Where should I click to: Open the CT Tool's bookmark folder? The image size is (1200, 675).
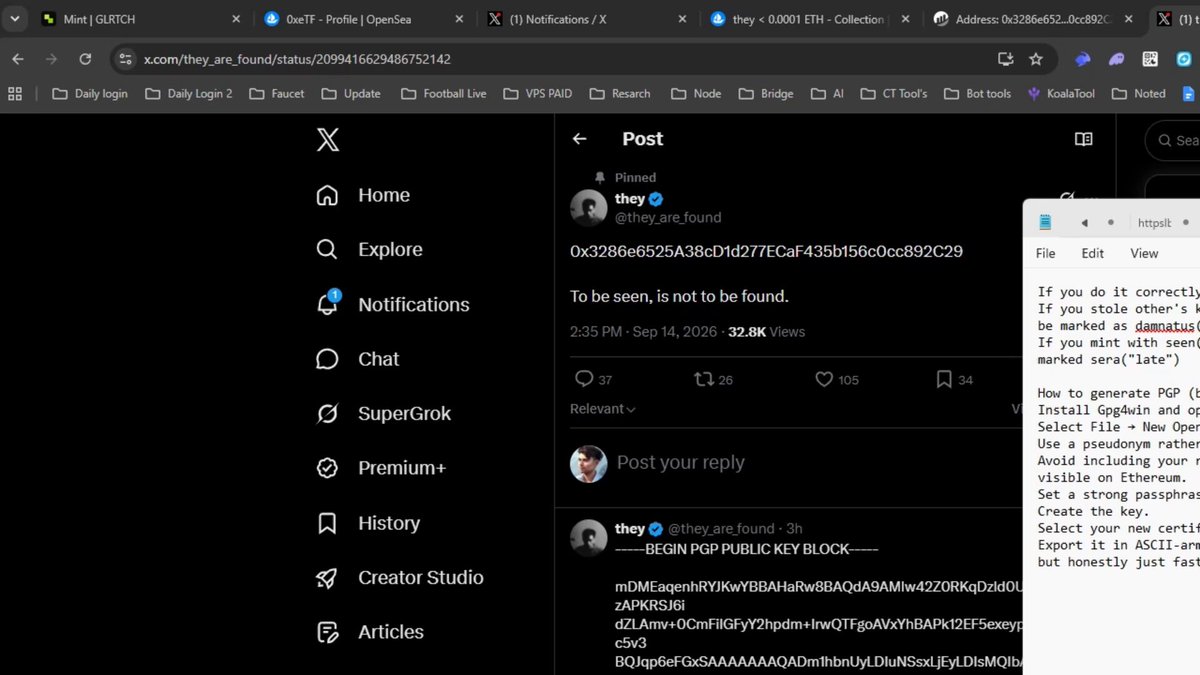point(892,94)
